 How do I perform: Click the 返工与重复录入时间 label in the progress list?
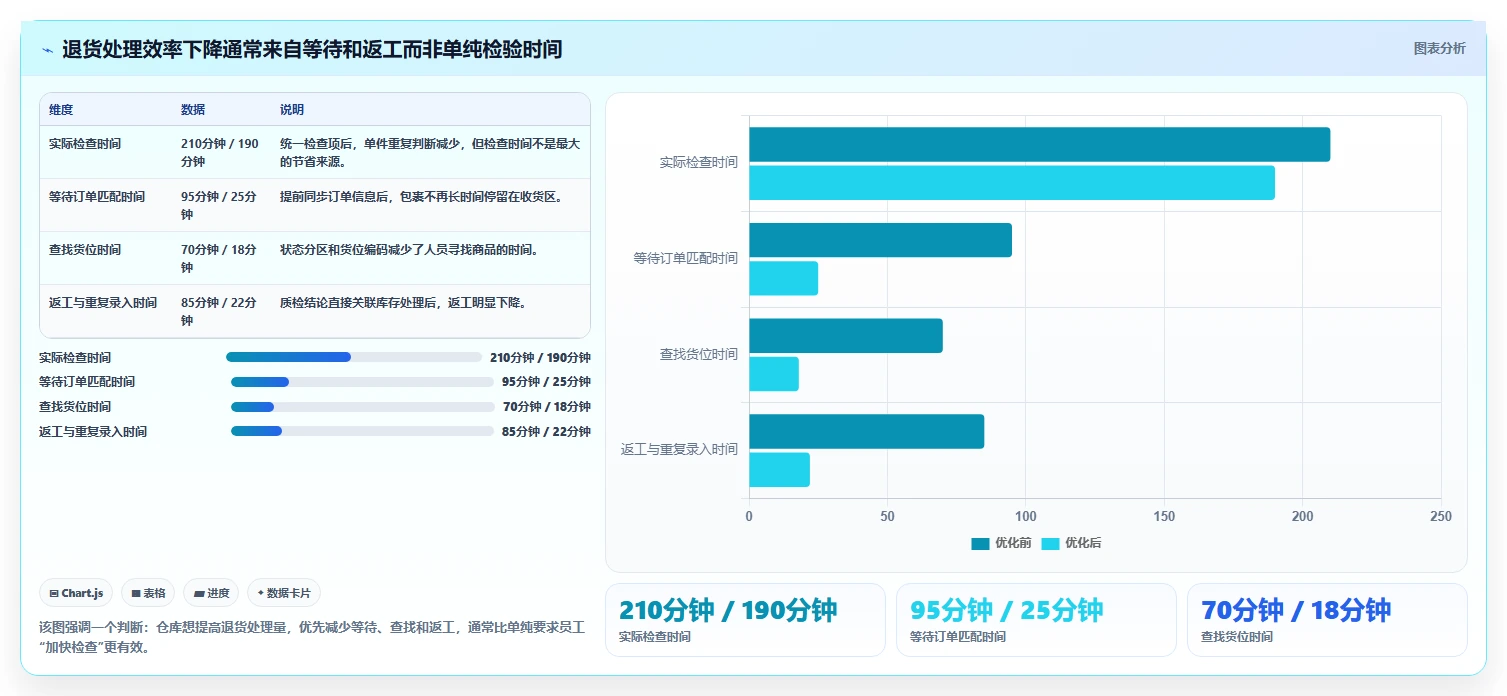coord(93,432)
